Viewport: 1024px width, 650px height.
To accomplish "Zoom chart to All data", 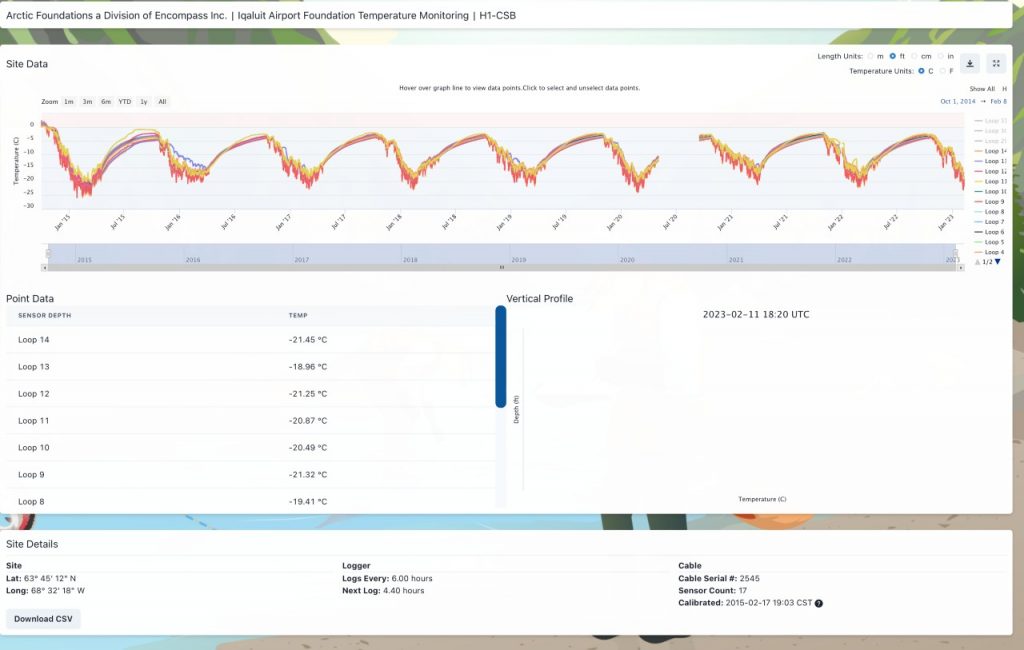I will pos(162,102).
